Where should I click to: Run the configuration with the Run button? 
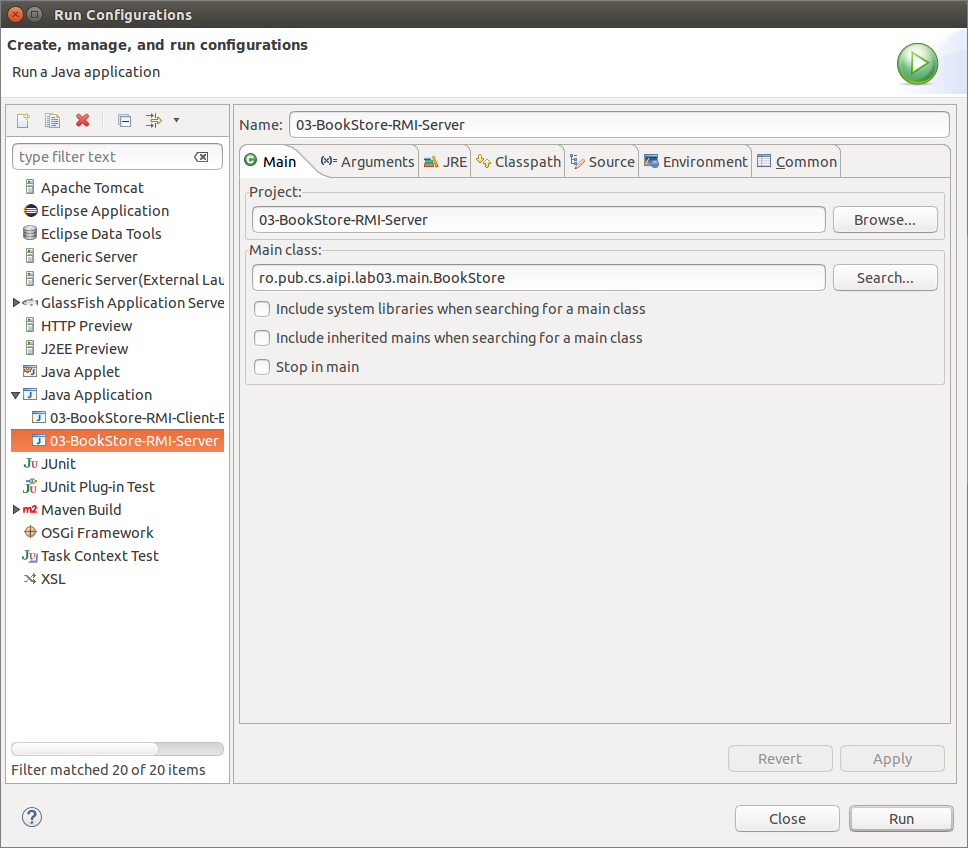pyautogui.click(x=901, y=818)
